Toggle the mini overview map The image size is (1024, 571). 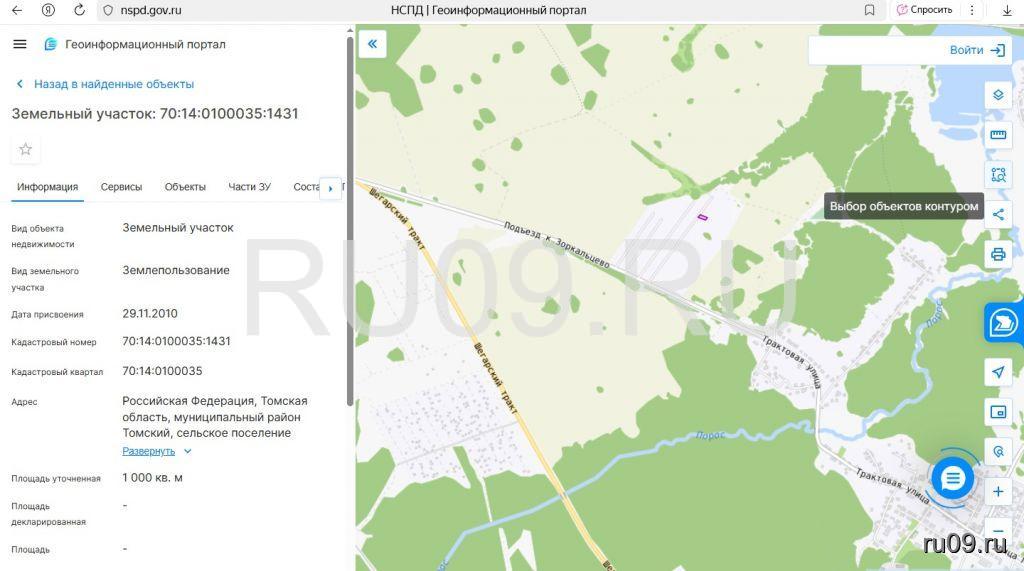coord(997,412)
